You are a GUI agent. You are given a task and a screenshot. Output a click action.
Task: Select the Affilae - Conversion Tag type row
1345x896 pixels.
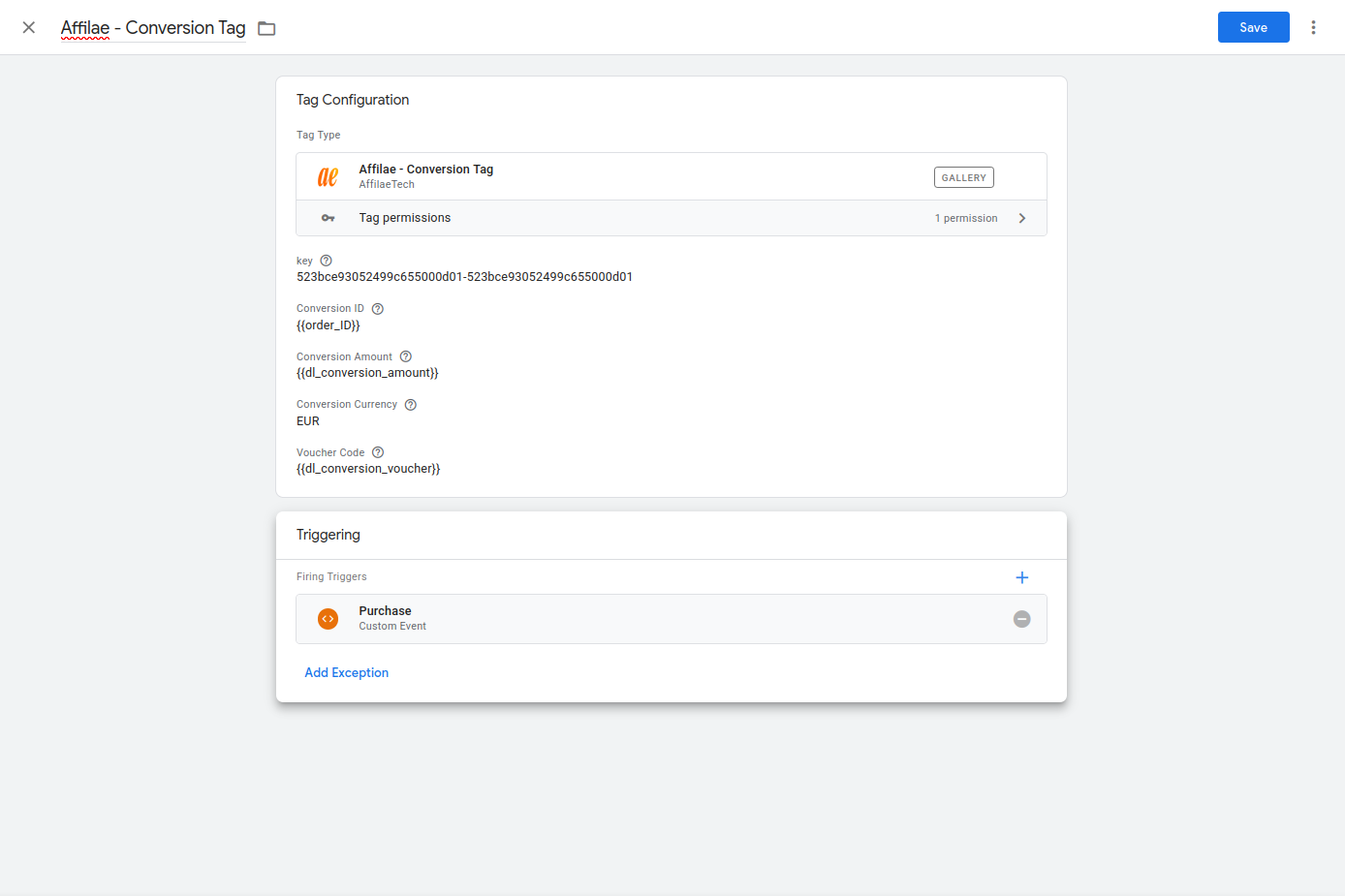point(672,176)
